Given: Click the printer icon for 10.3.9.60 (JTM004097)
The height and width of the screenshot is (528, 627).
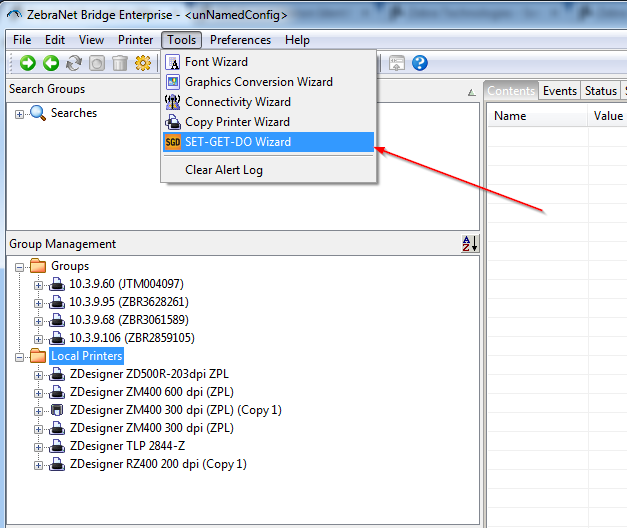Looking at the screenshot, I should click(x=58, y=284).
